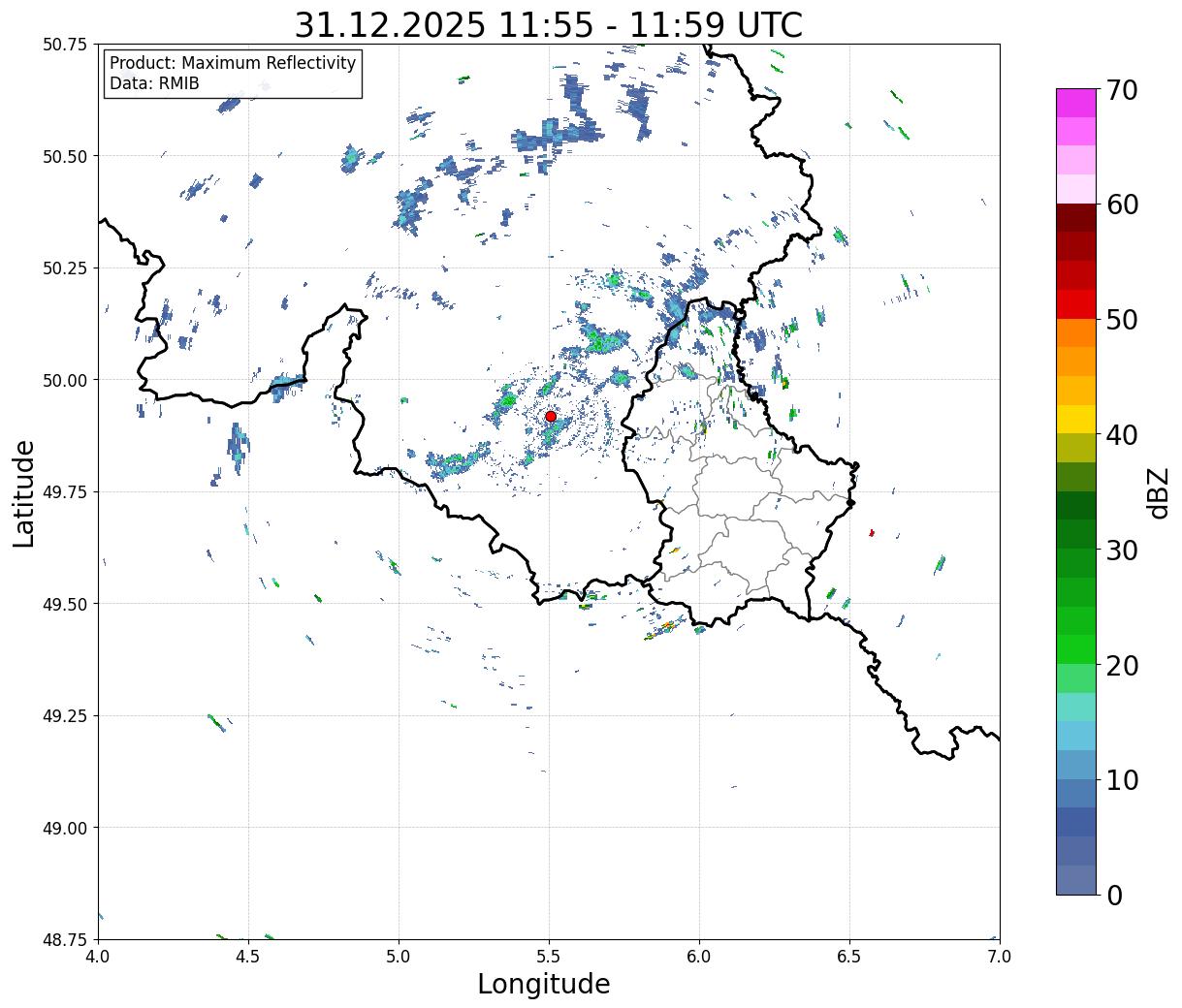
Task: Click the dark red colorbar segment below 60
Action: click(1076, 218)
